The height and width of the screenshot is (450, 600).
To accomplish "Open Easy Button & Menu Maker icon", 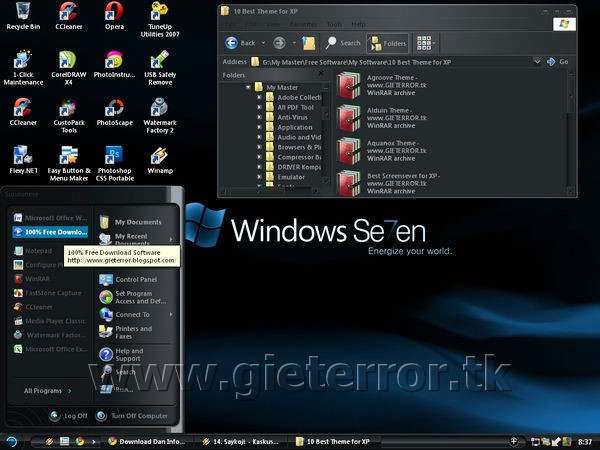I will pos(68,164).
